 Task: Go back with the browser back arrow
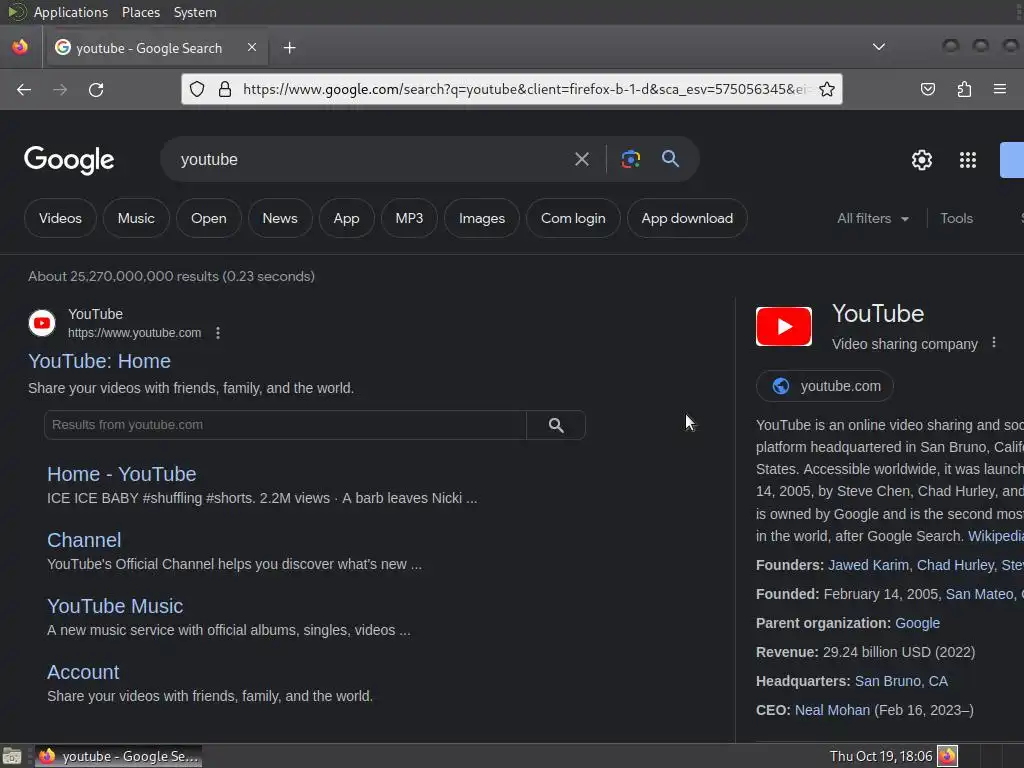(24, 89)
